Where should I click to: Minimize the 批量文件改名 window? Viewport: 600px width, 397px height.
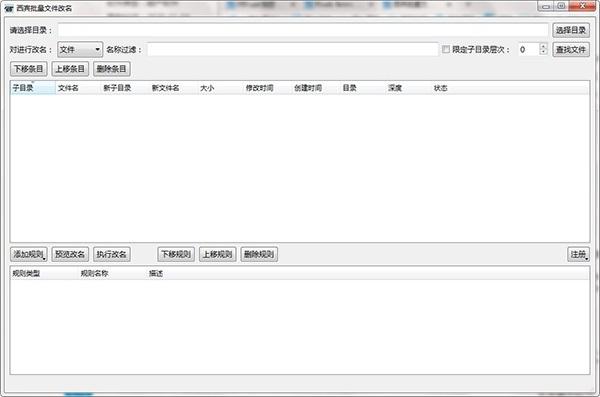point(546,6)
